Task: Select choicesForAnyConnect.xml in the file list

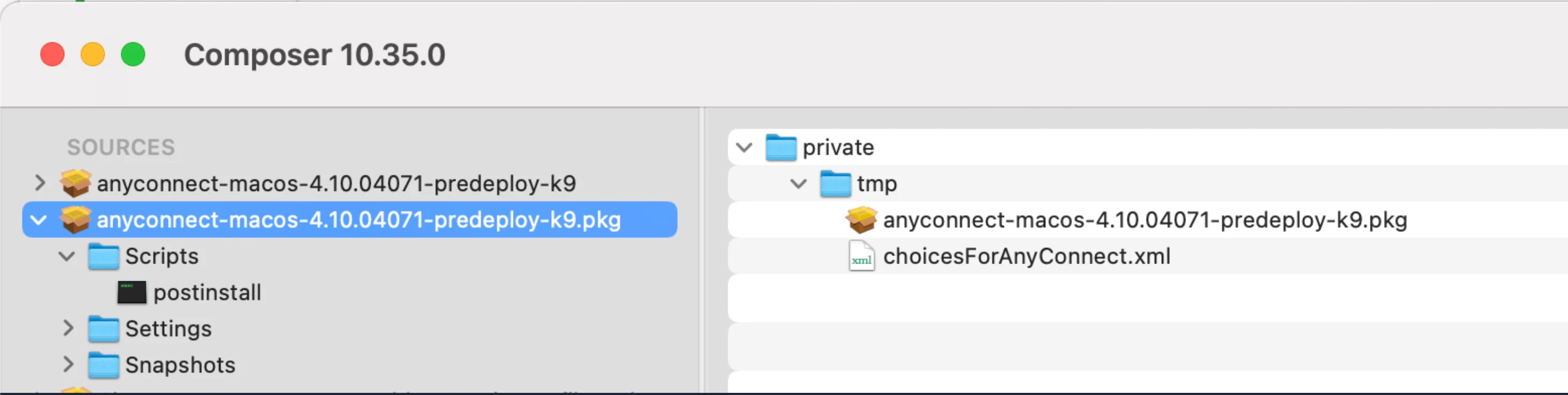Action: click(1026, 256)
